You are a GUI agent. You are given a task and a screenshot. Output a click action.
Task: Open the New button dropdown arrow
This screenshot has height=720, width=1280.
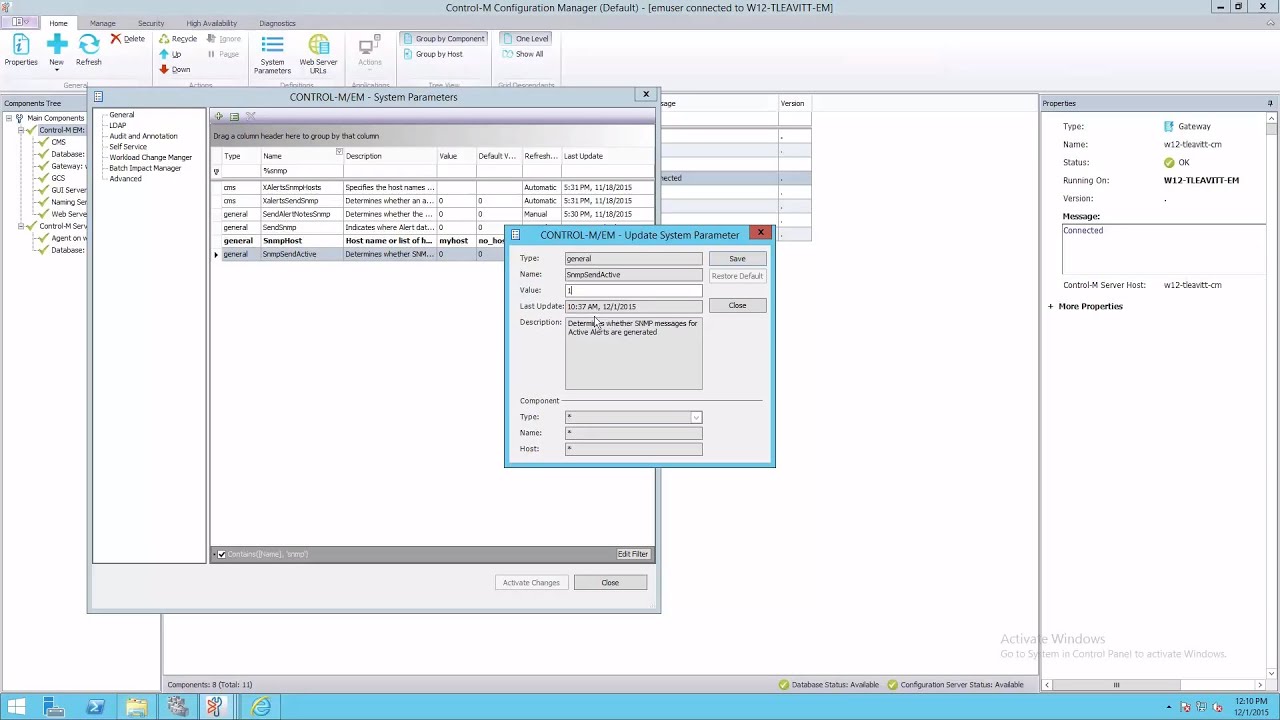coord(56,70)
